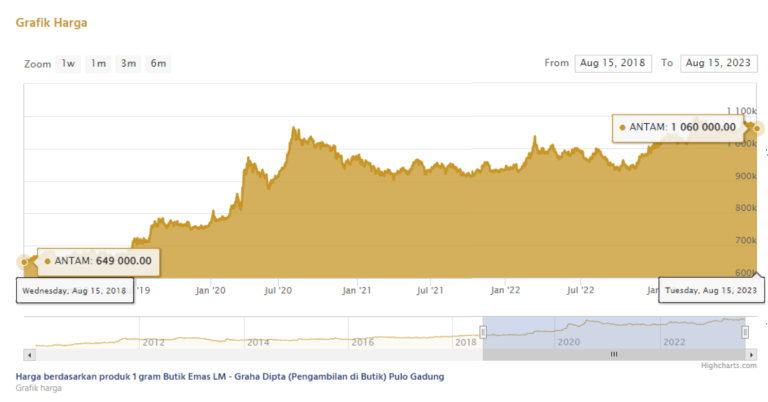
Task: Select the 3m zoom option
Action: point(128,64)
